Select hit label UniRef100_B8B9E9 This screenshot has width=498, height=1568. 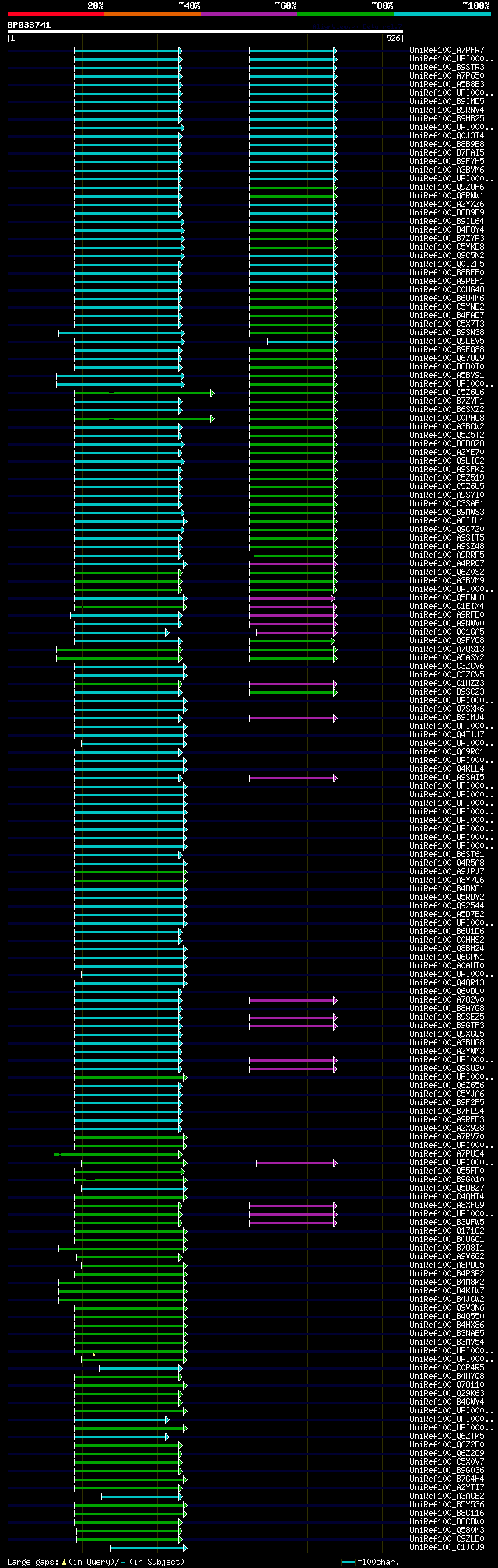[447, 213]
